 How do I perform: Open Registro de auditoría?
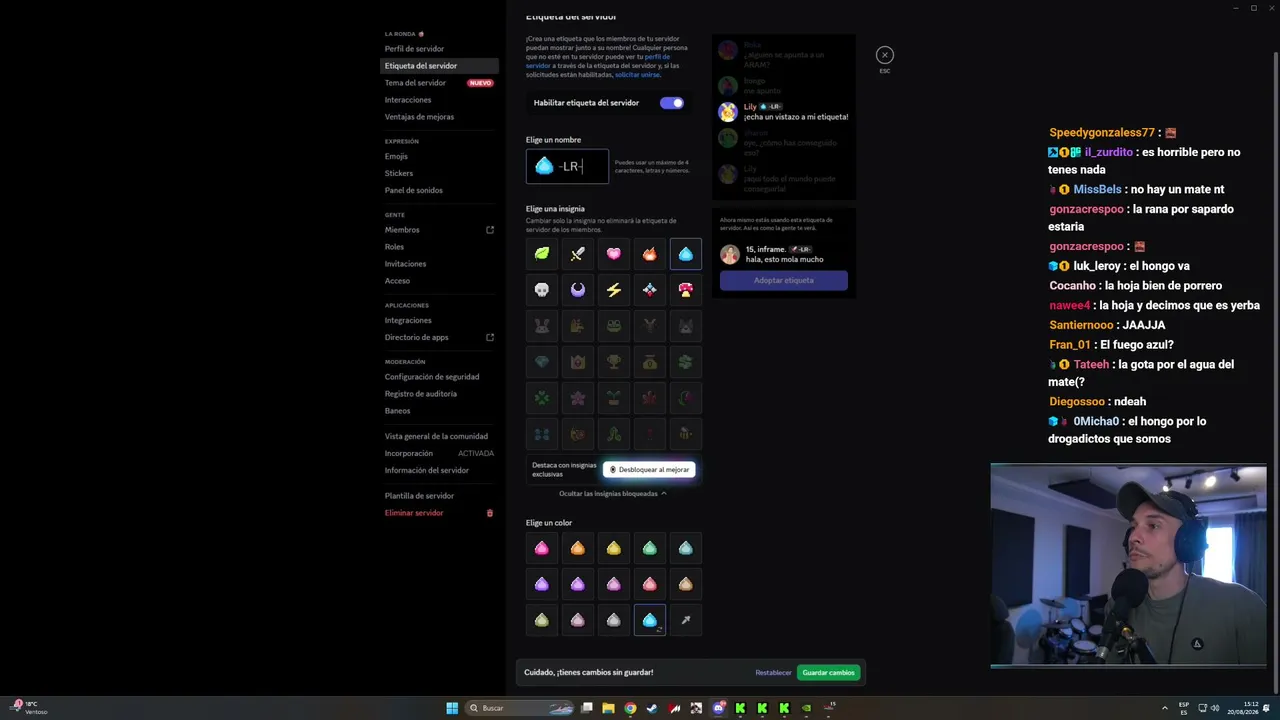440,394
